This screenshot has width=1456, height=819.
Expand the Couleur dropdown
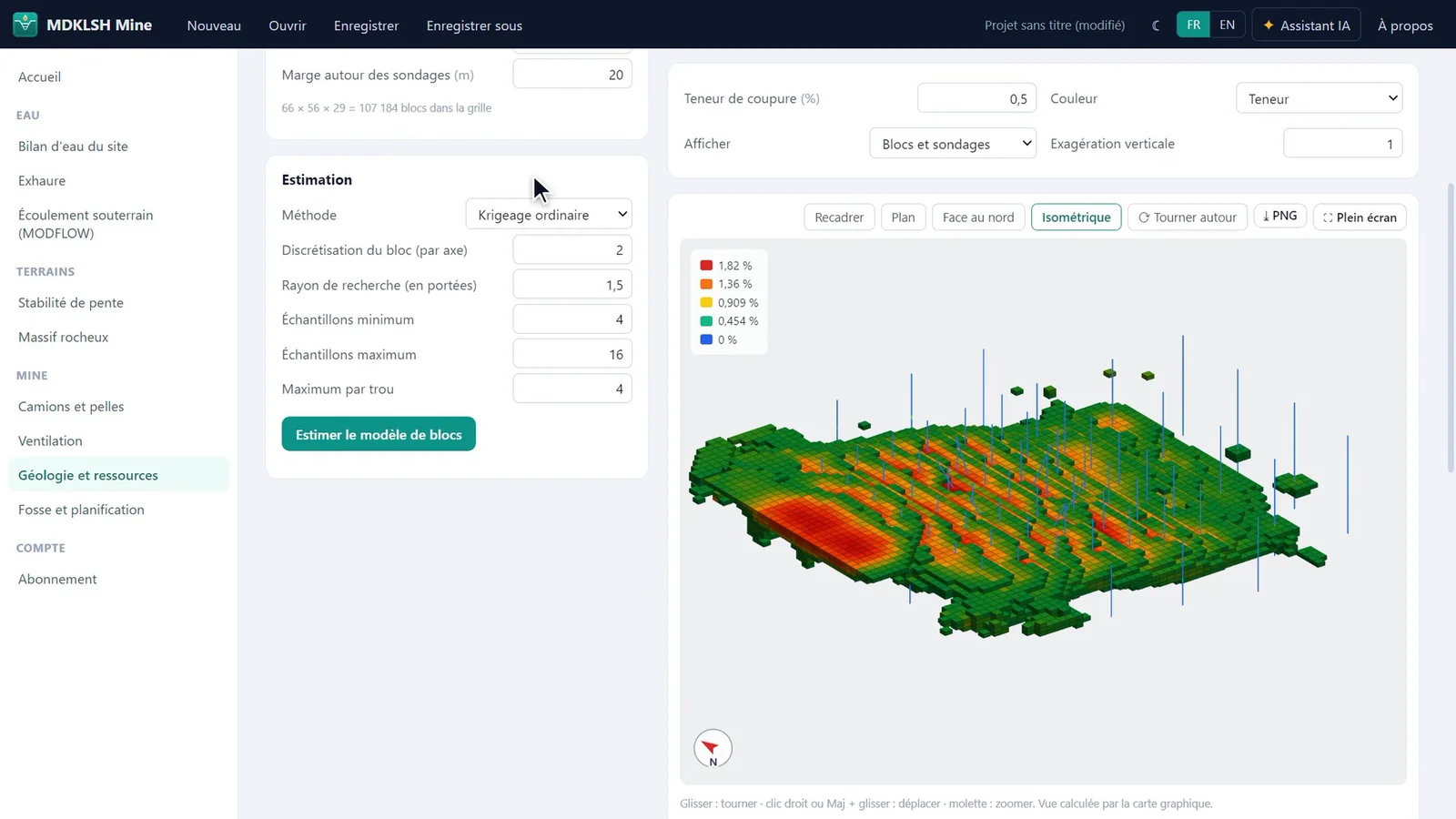(x=1319, y=98)
